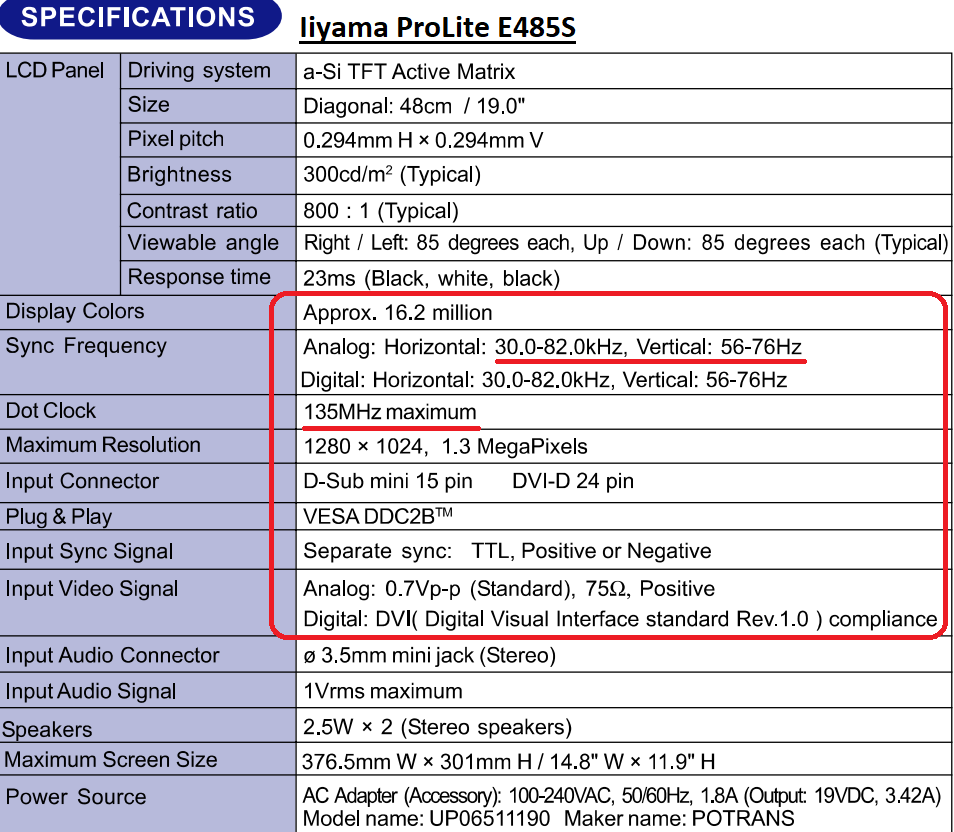Select the "Analog: Horizontal: 30.0-82.0kHz" line
The width and height of the screenshot is (954, 832).
pyautogui.click(x=552, y=347)
